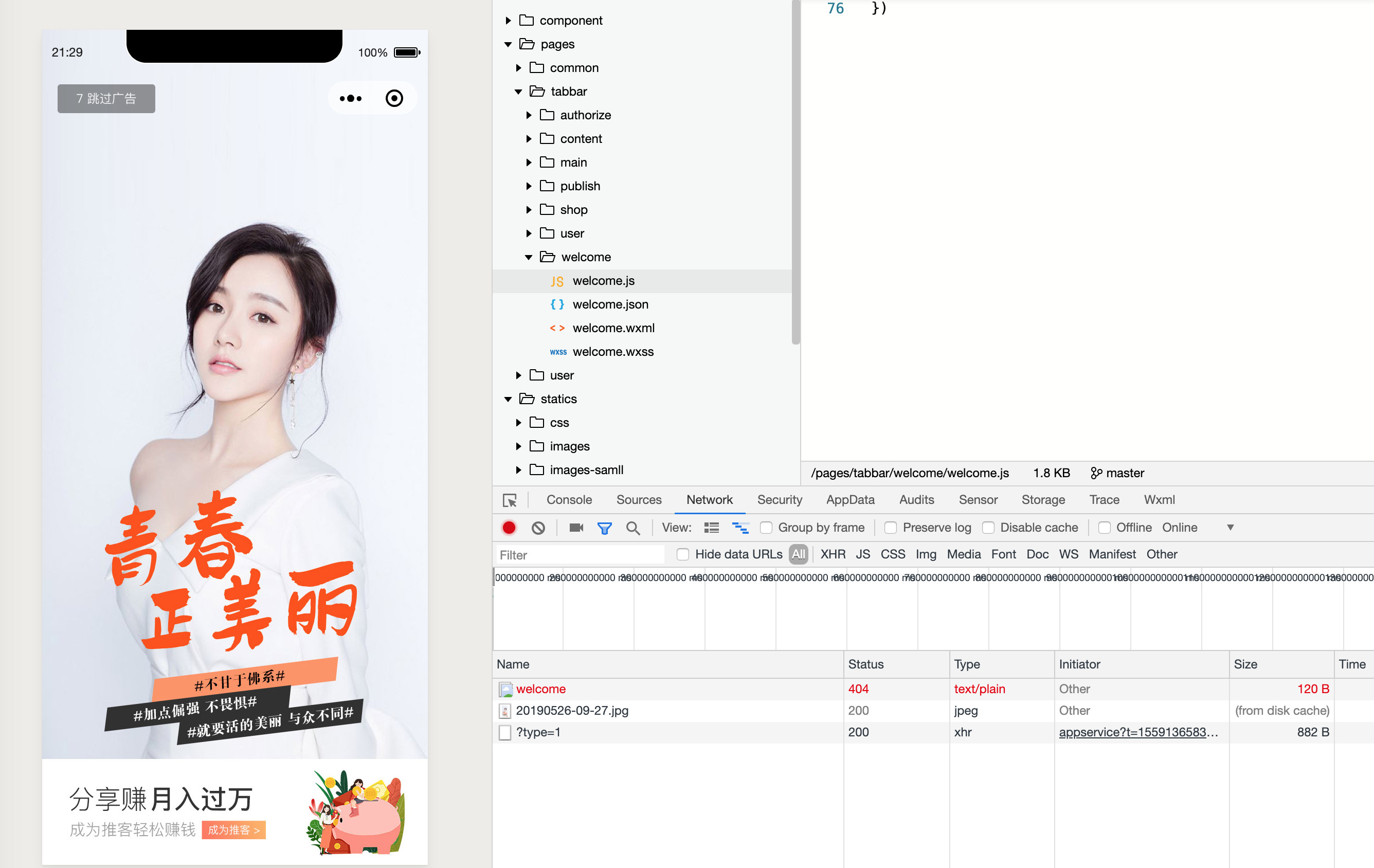Click the inspect element selector icon
The image size is (1374, 868).
coord(510,500)
